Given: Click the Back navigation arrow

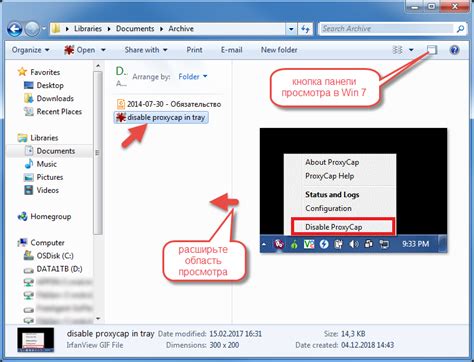Looking at the screenshot, I should pyautogui.click(x=15, y=29).
